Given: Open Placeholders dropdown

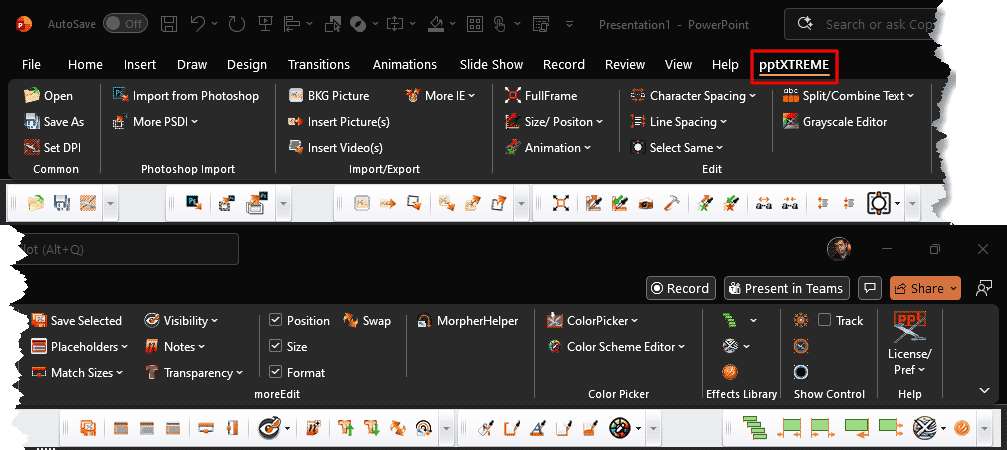Looking at the screenshot, I should coord(79,347).
